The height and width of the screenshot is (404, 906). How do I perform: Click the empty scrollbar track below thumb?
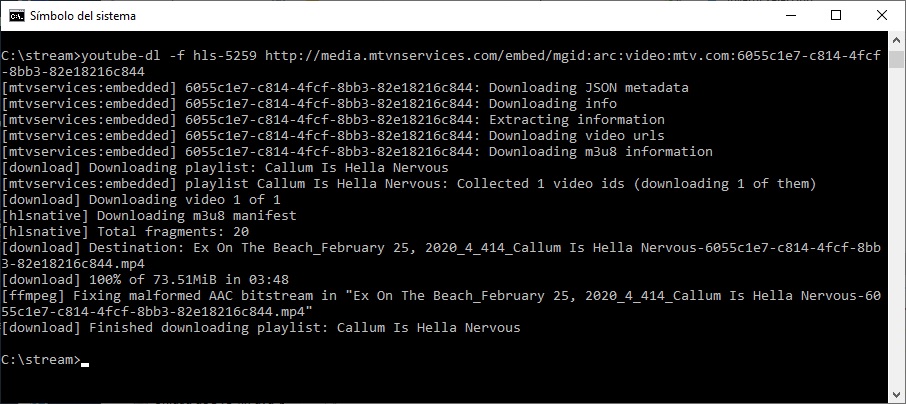(x=896, y=227)
